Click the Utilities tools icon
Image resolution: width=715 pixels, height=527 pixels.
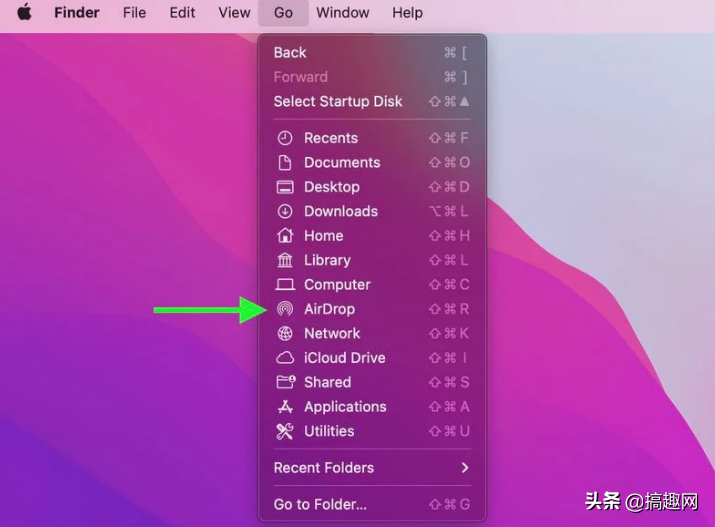[x=285, y=431]
